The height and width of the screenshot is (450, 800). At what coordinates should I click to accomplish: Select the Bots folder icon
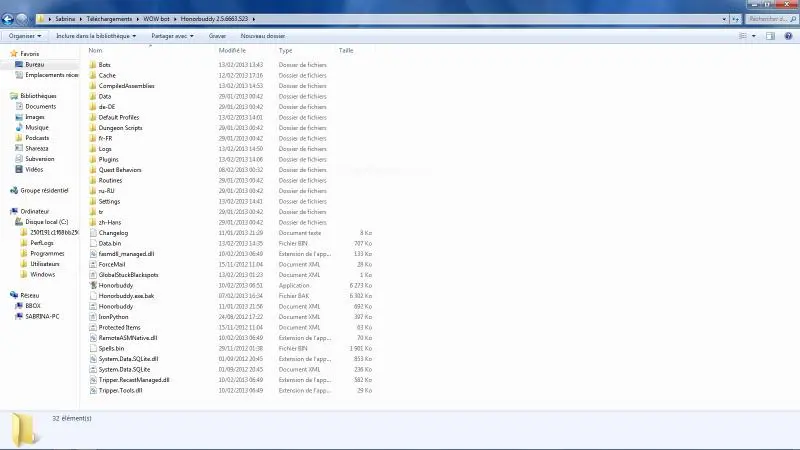tap(92, 65)
